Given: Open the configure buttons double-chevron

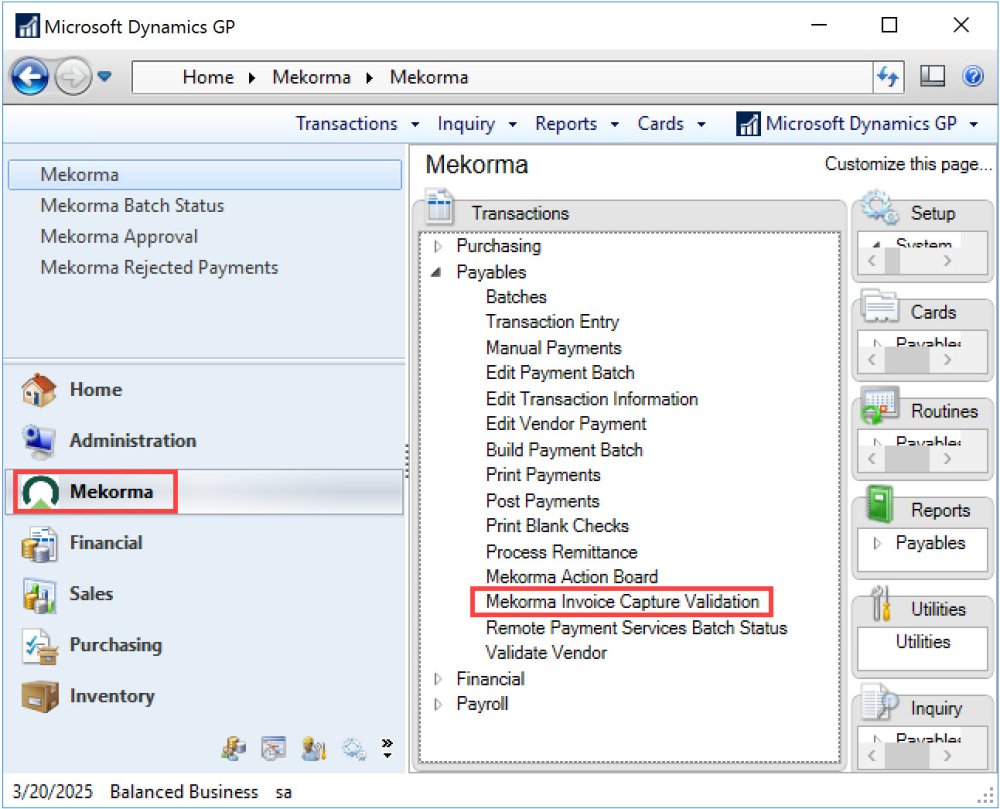Looking at the screenshot, I should [387, 748].
